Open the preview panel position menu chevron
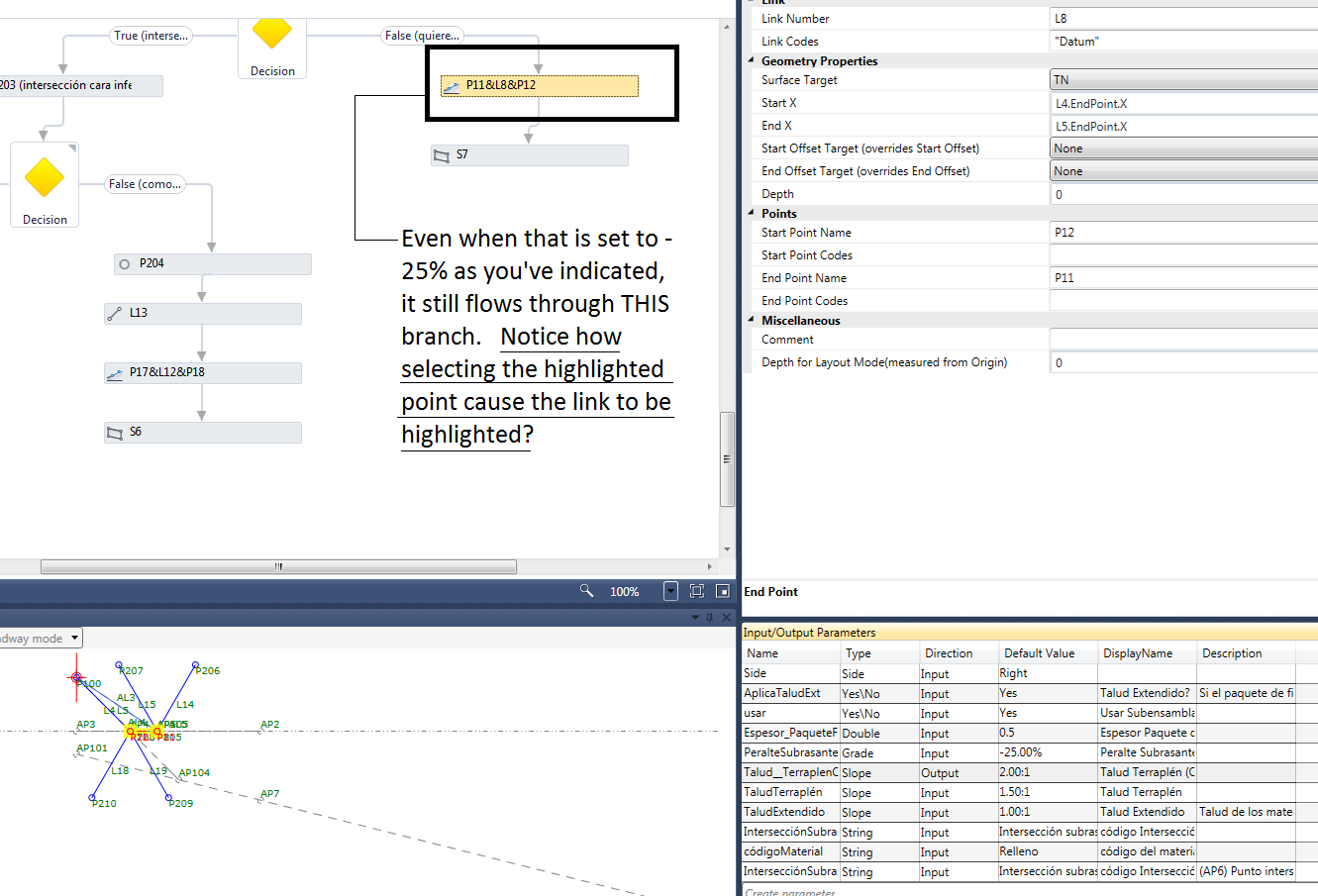The image size is (1318, 896). coord(694,617)
